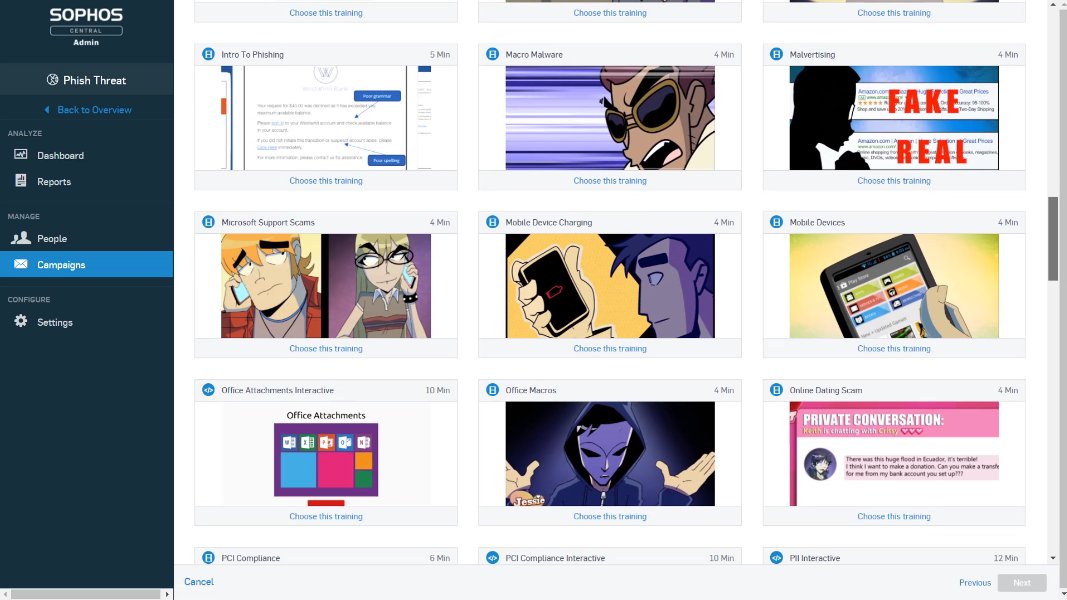Click the Office Attachments thumbnail
This screenshot has height=600, width=1067.
(326, 454)
